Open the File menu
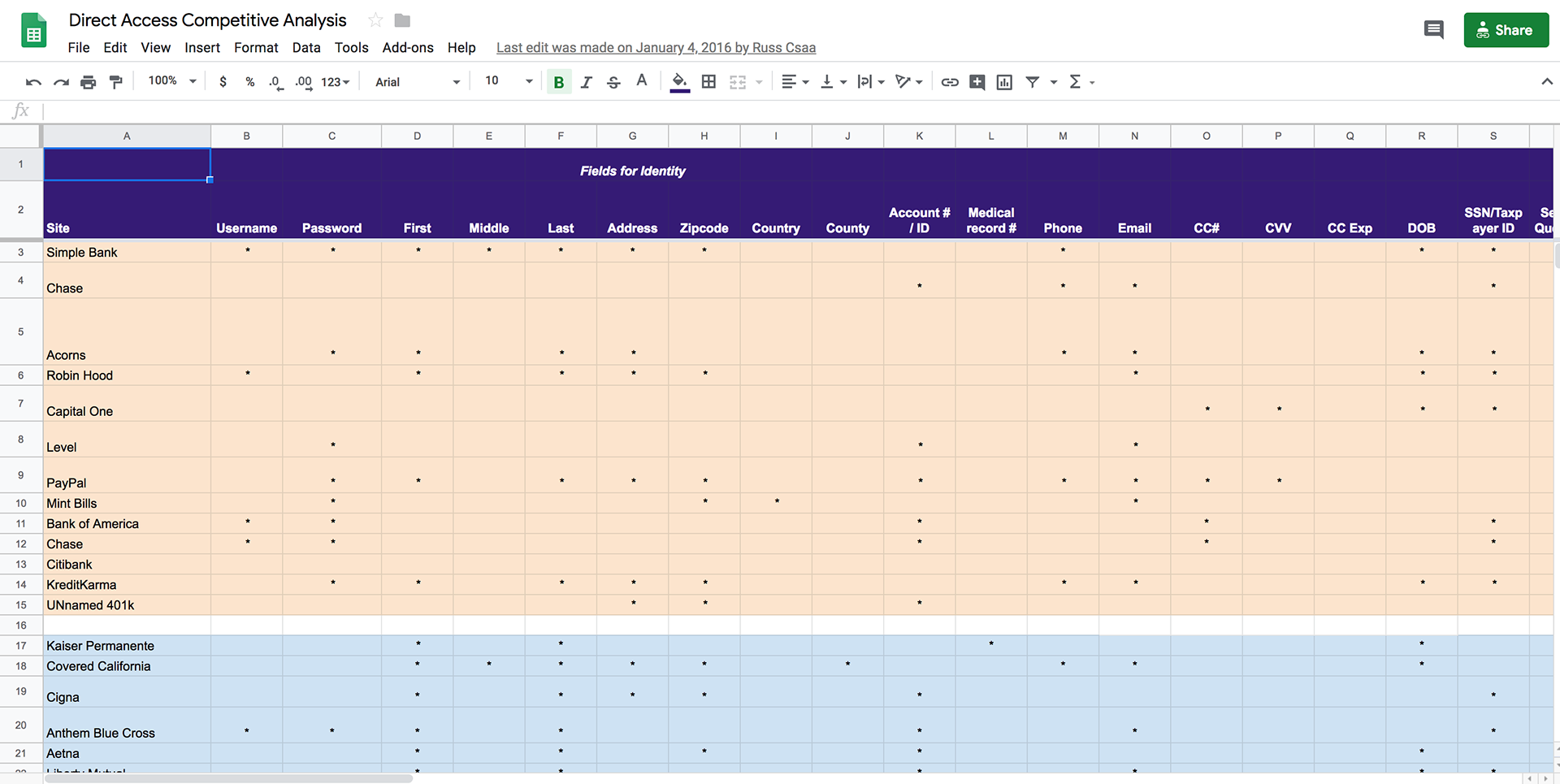Screen dimensions: 1560x784 coord(79,48)
